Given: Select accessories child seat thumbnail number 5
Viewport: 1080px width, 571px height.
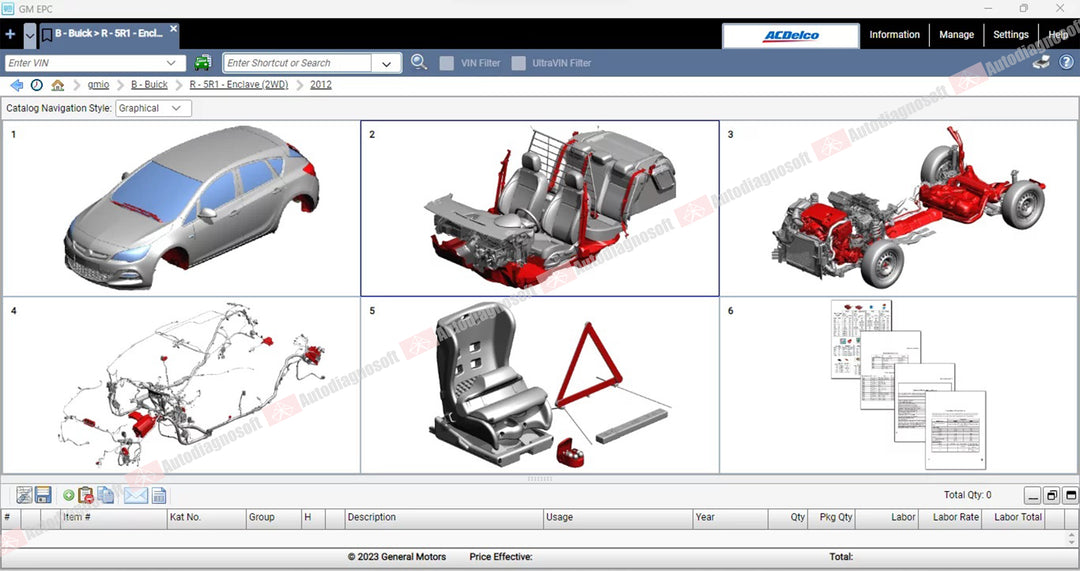Looking at the screenshot, I should click(x=539, y=385).
